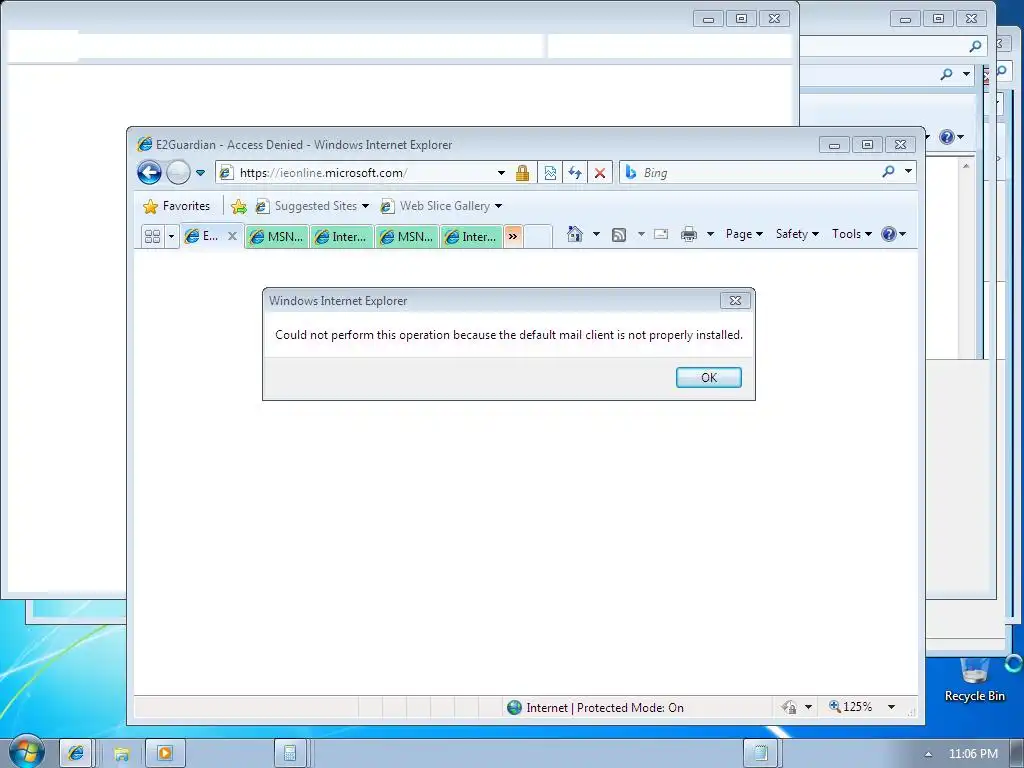The height and width of the screenshot is (768, 1024).
Task: Open the search provider dropdown arrow
Action: 908,172
